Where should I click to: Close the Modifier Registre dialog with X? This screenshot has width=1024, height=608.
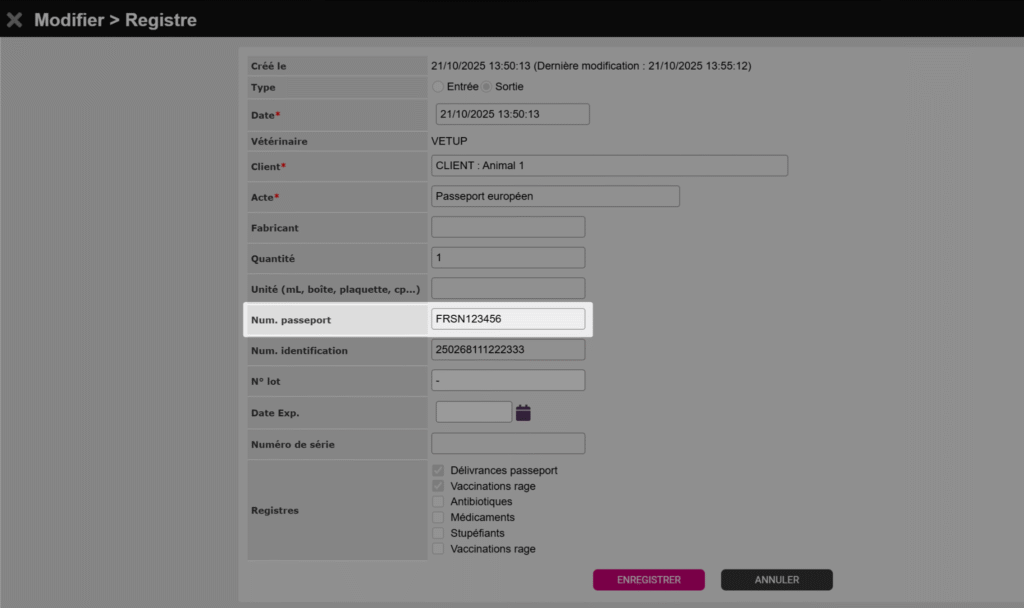[14, 20]
